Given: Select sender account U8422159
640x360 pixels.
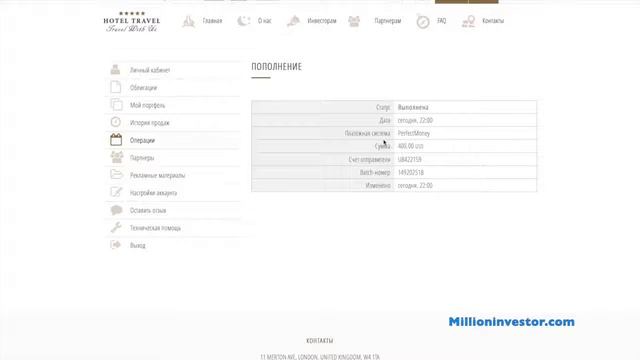Looking at the screenshot, I should coord(409,160).
